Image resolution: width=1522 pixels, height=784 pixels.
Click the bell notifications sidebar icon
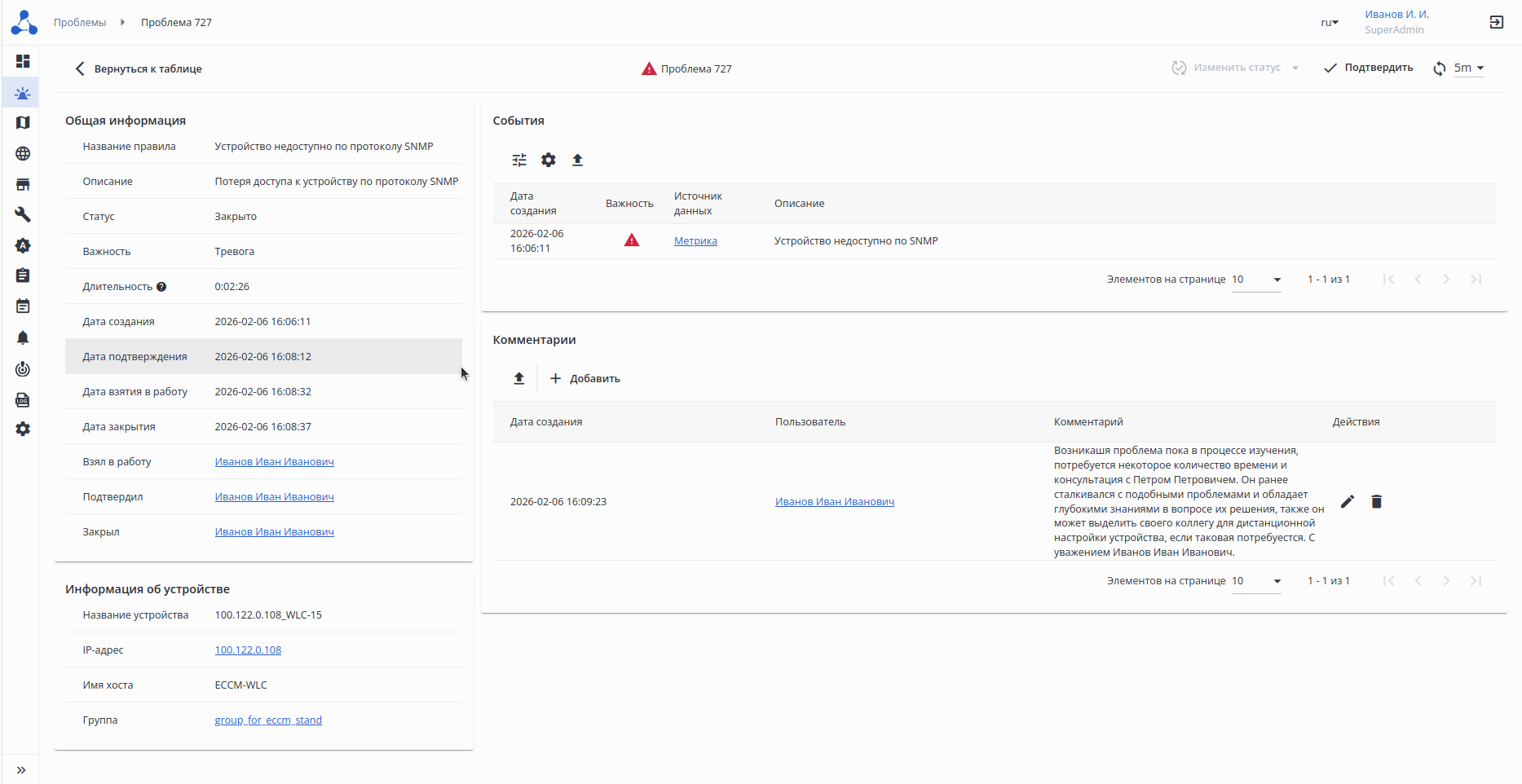click(x=23, y=337)
